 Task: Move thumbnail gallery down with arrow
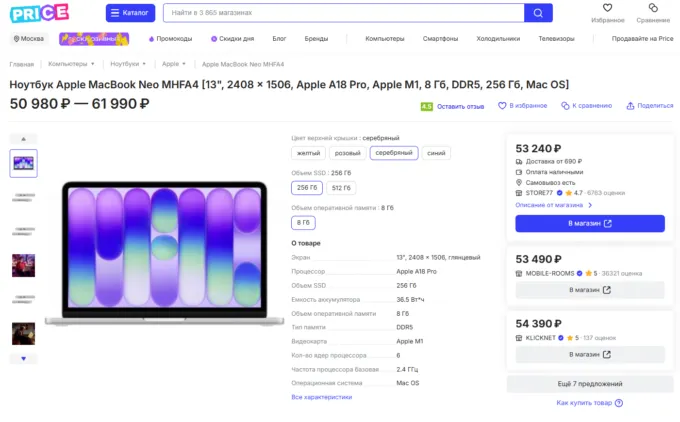coord(23,359)
